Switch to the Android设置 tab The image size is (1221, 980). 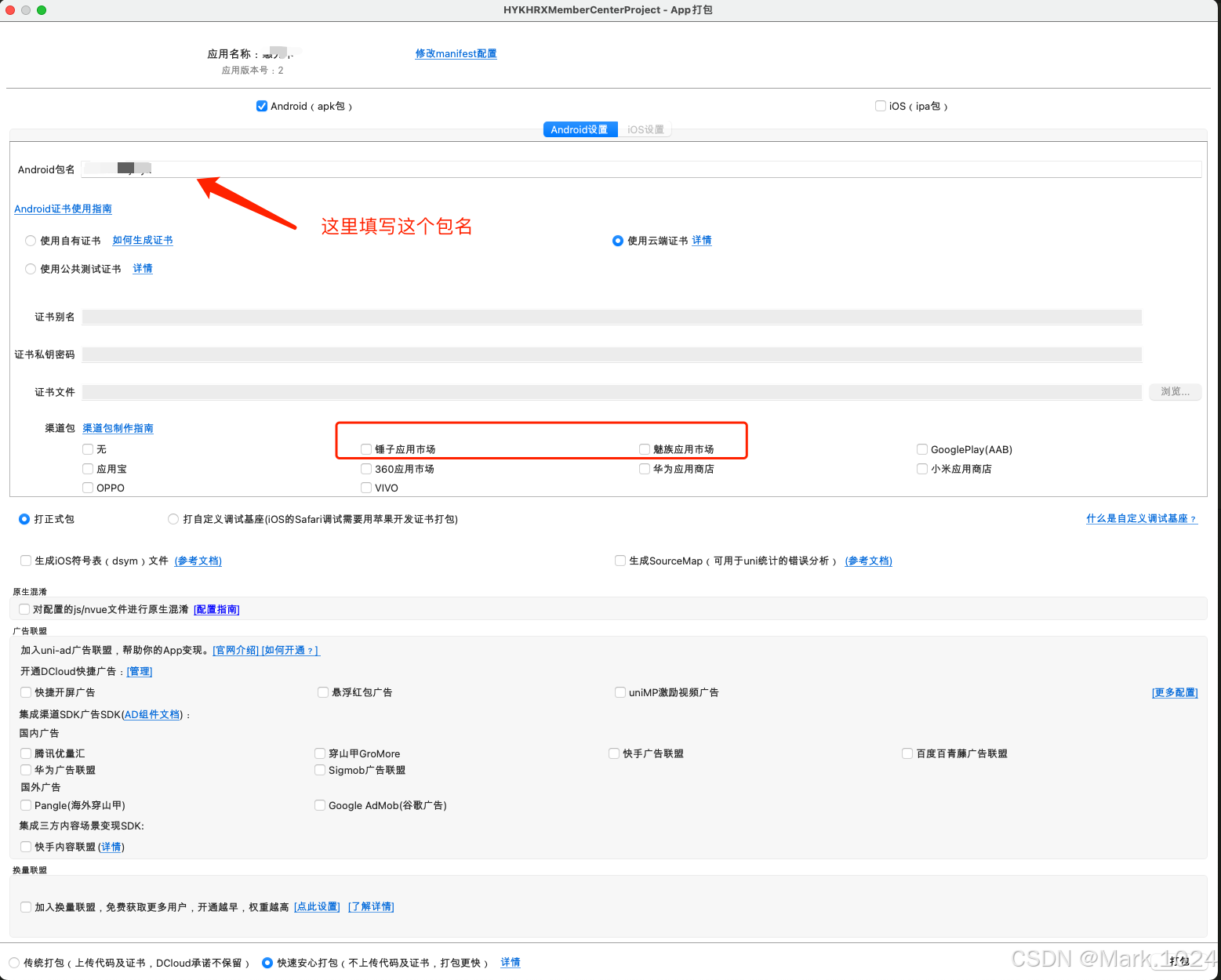pyautogui.click(x=580, y=129)
